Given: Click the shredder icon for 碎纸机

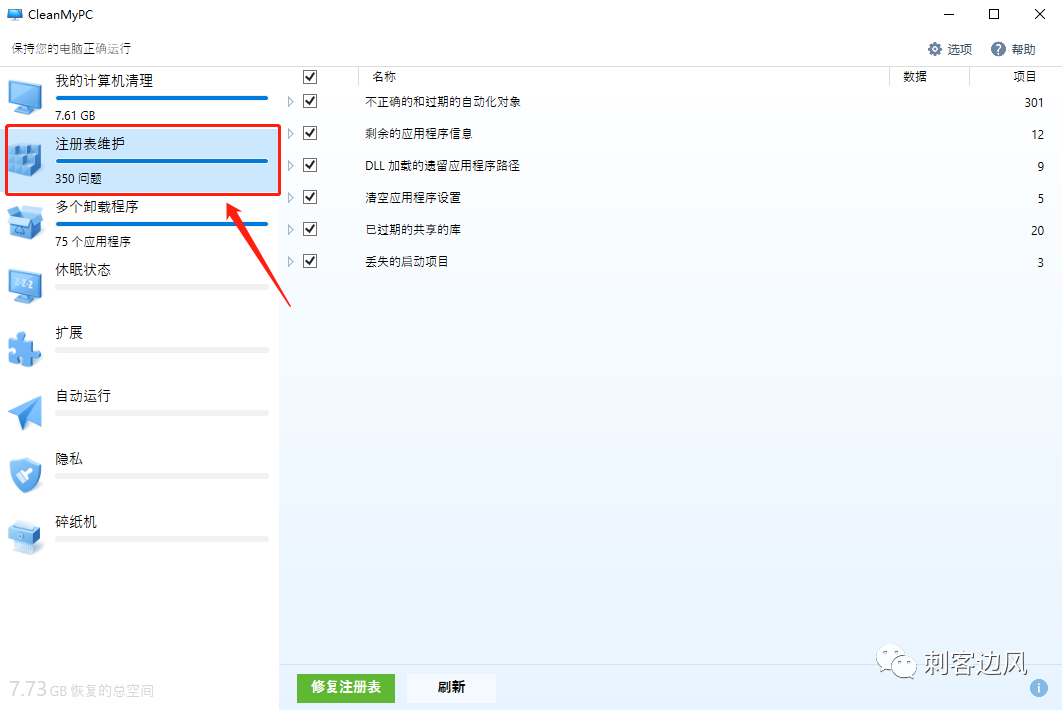Looking at the screenshot, I should [x=25, y=538].
